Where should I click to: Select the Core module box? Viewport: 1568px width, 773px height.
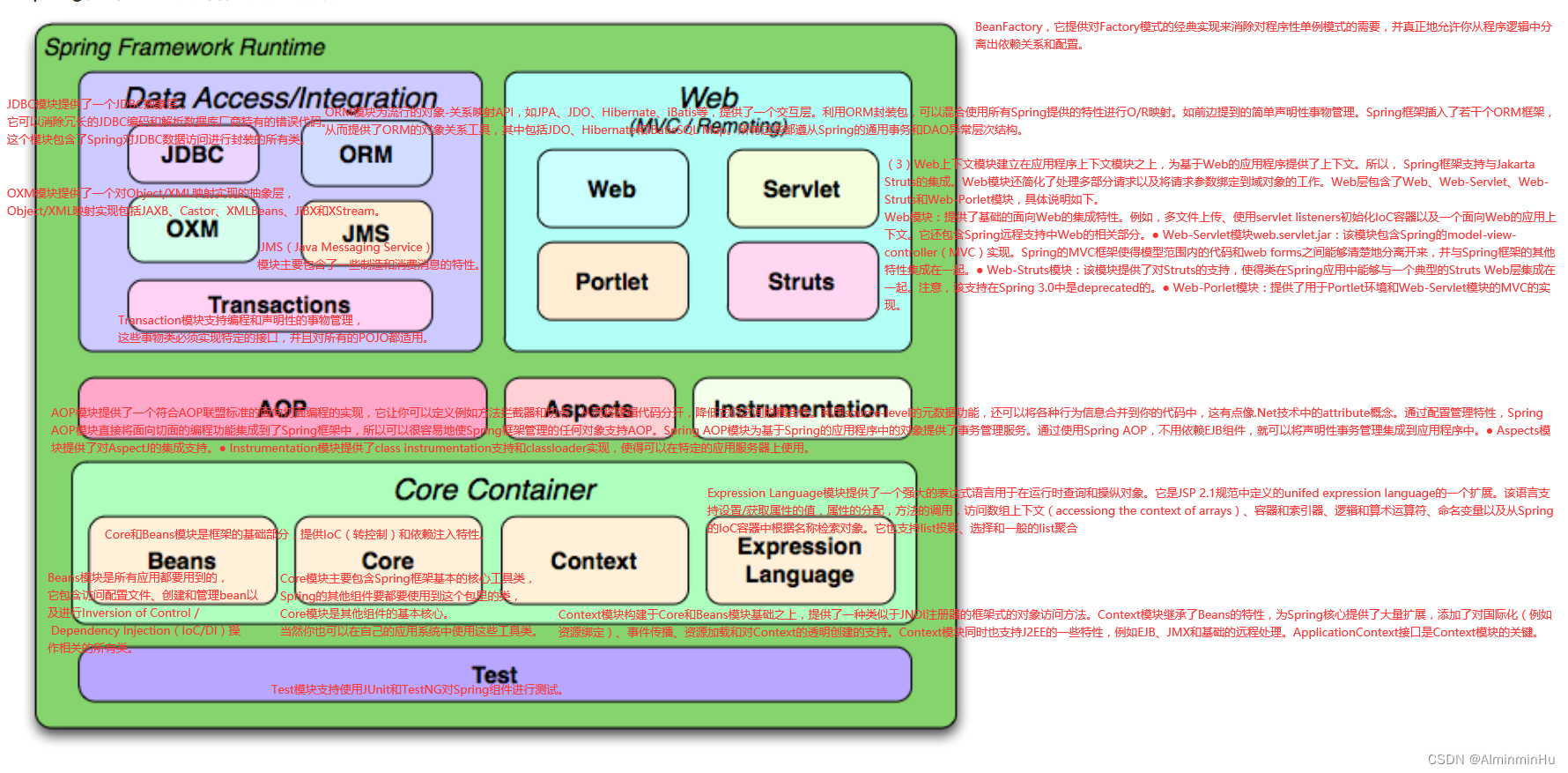click(x=388, y=561)
